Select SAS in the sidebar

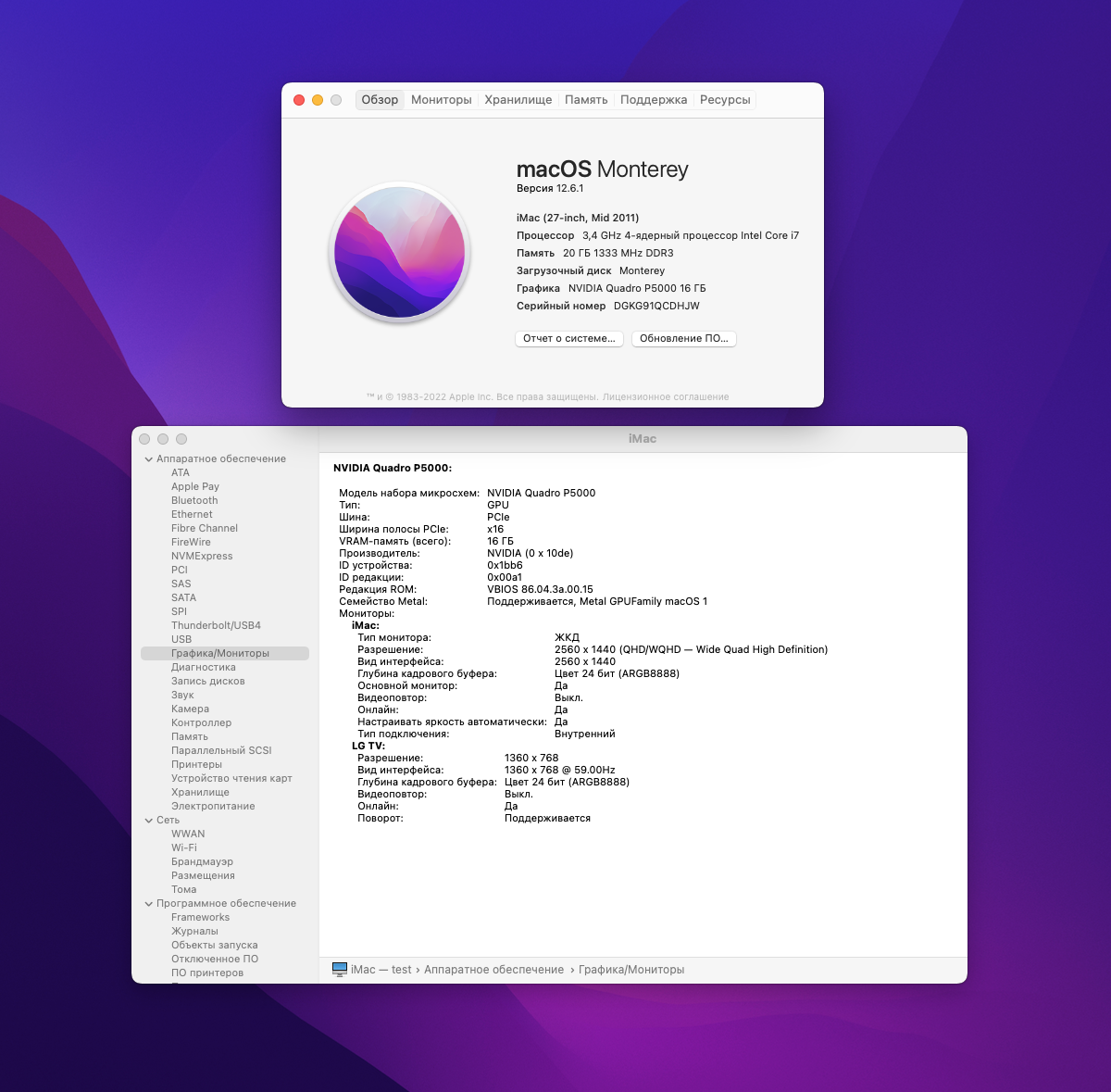(x=181, y=584)
